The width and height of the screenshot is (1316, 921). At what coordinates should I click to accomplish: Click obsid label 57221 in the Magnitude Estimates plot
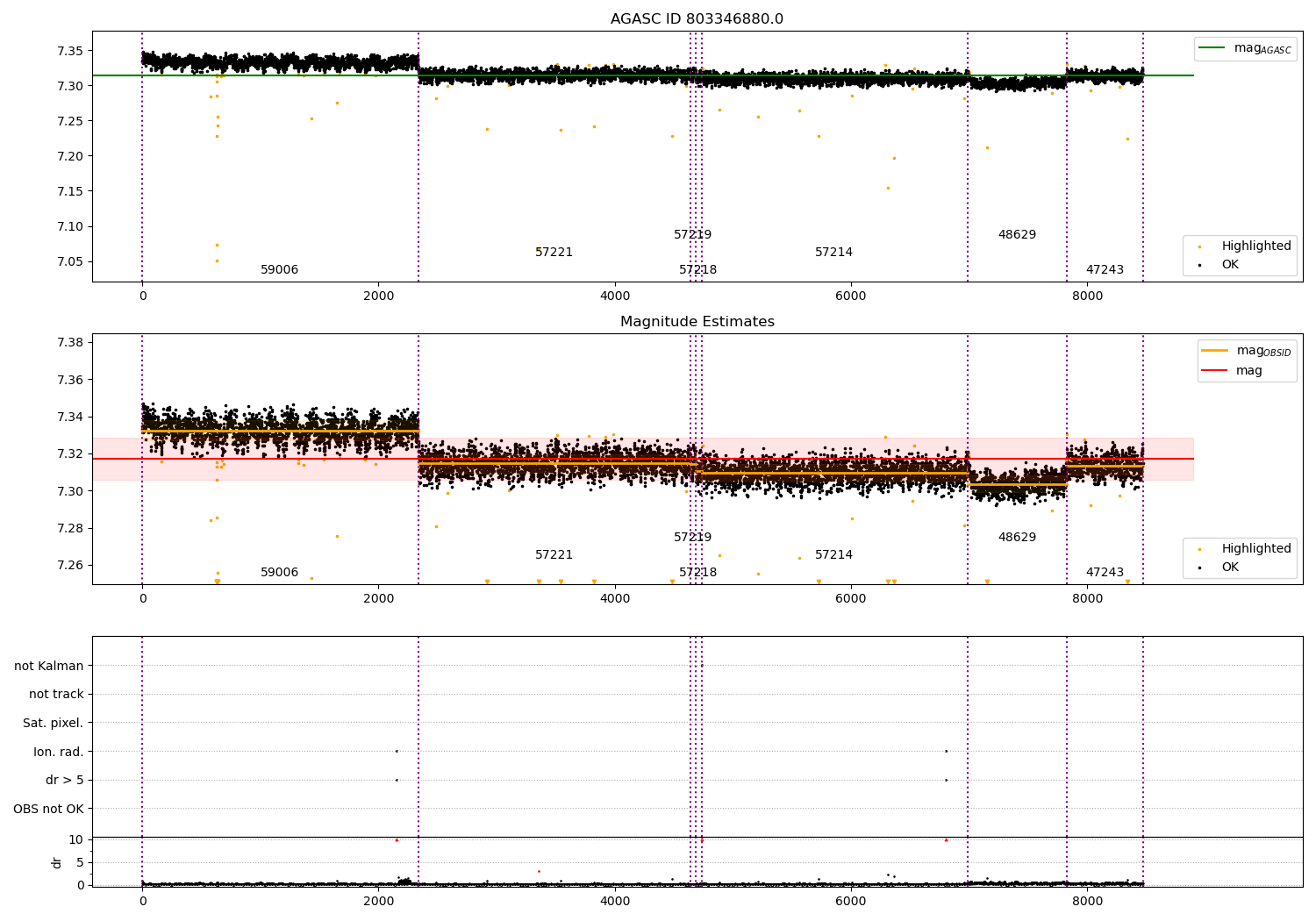tap(554, 555)
